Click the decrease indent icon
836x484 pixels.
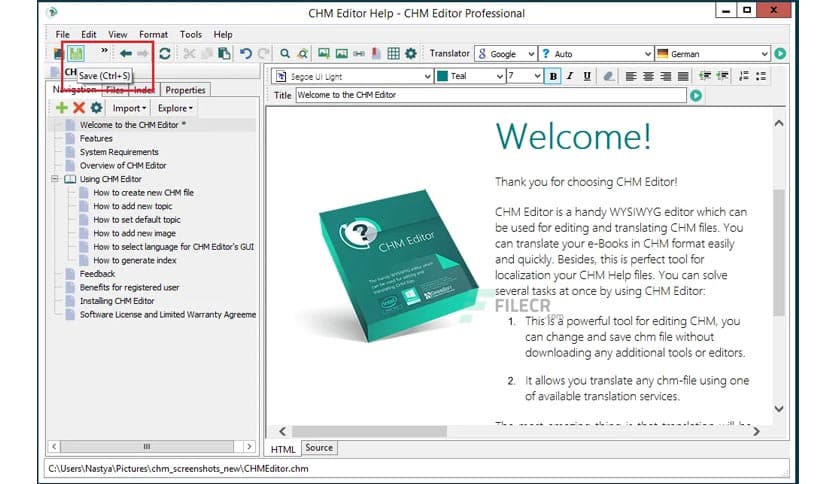705,76
